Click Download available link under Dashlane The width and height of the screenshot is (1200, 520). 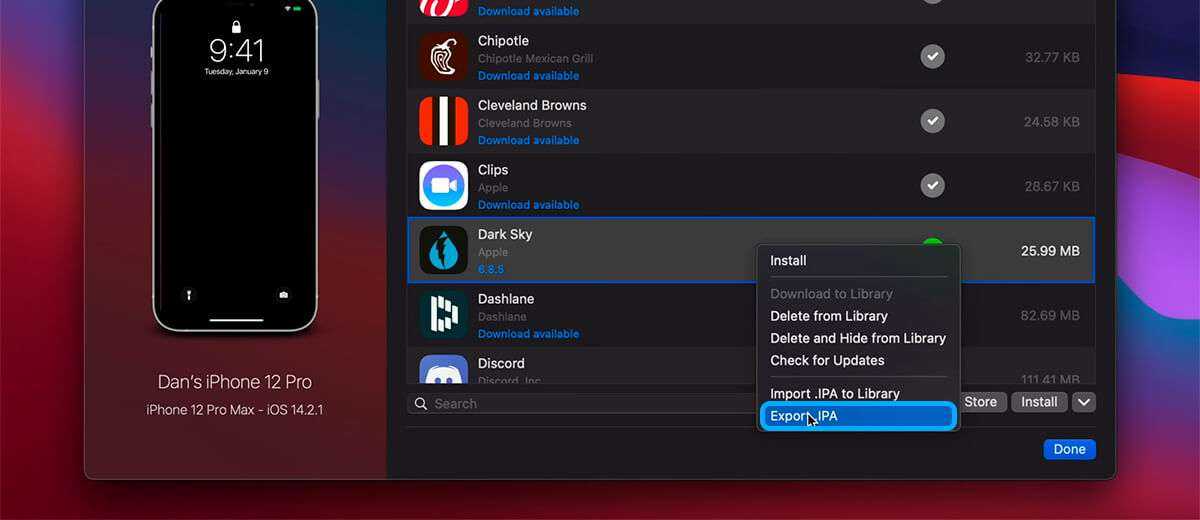coord(528,334)
